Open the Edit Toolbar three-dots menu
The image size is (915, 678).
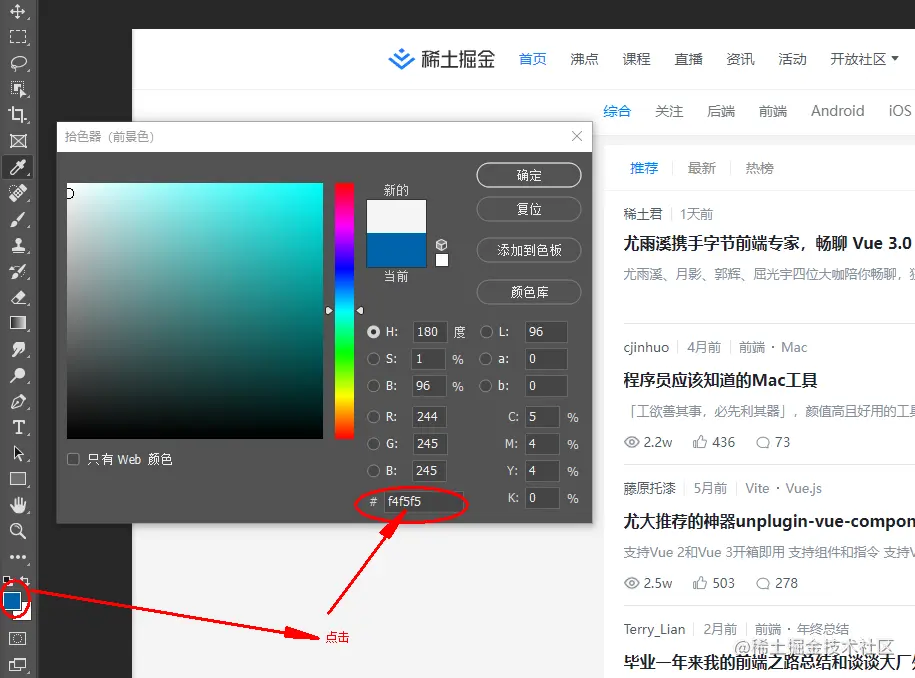click(x=18, y=557)
